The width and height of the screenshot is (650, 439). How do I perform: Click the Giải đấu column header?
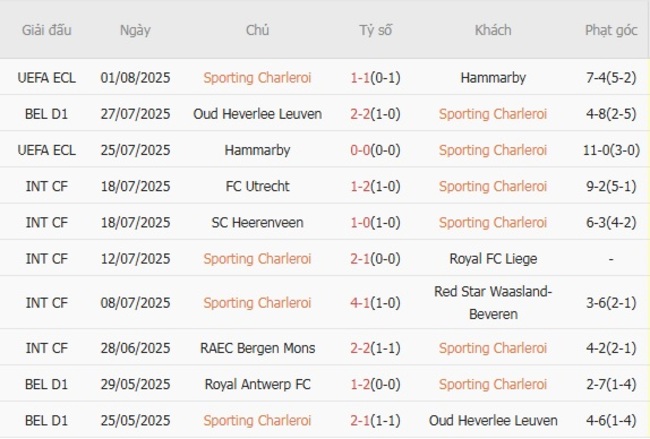[47, 30]
